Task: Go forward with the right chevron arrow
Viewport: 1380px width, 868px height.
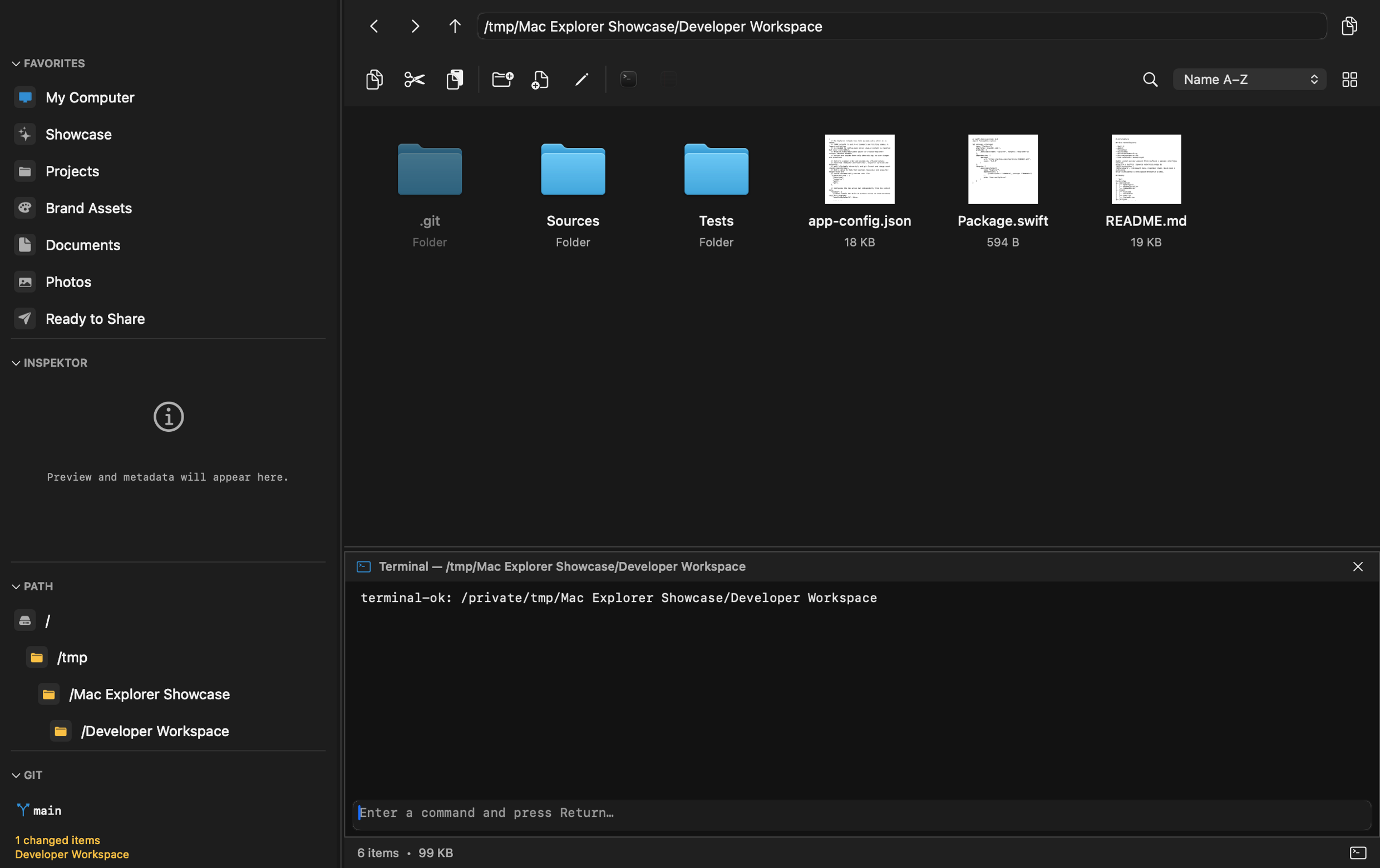Action: [415, 26]
